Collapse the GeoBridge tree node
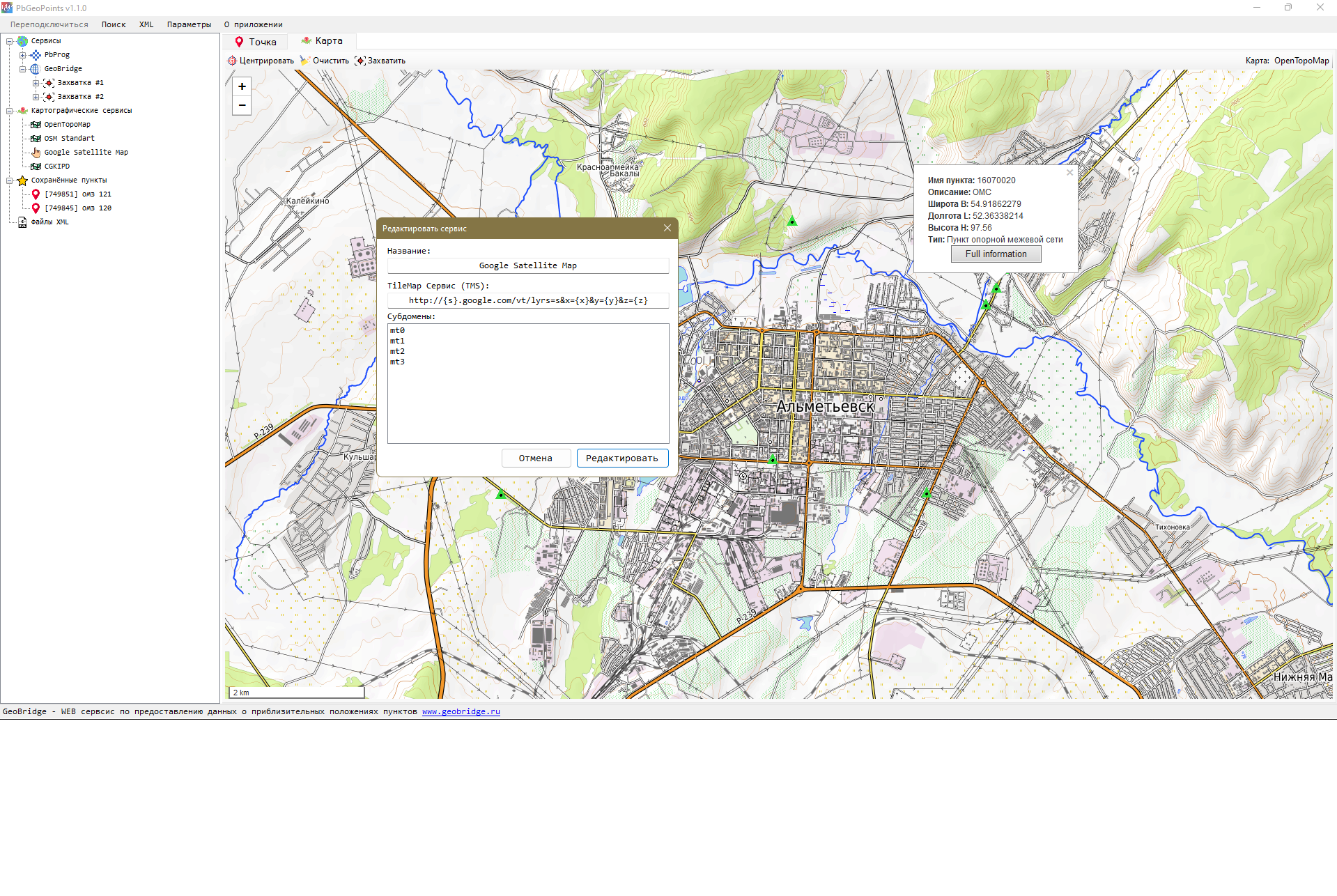This screenshot has height=896, width=1337. coord(22,69)
